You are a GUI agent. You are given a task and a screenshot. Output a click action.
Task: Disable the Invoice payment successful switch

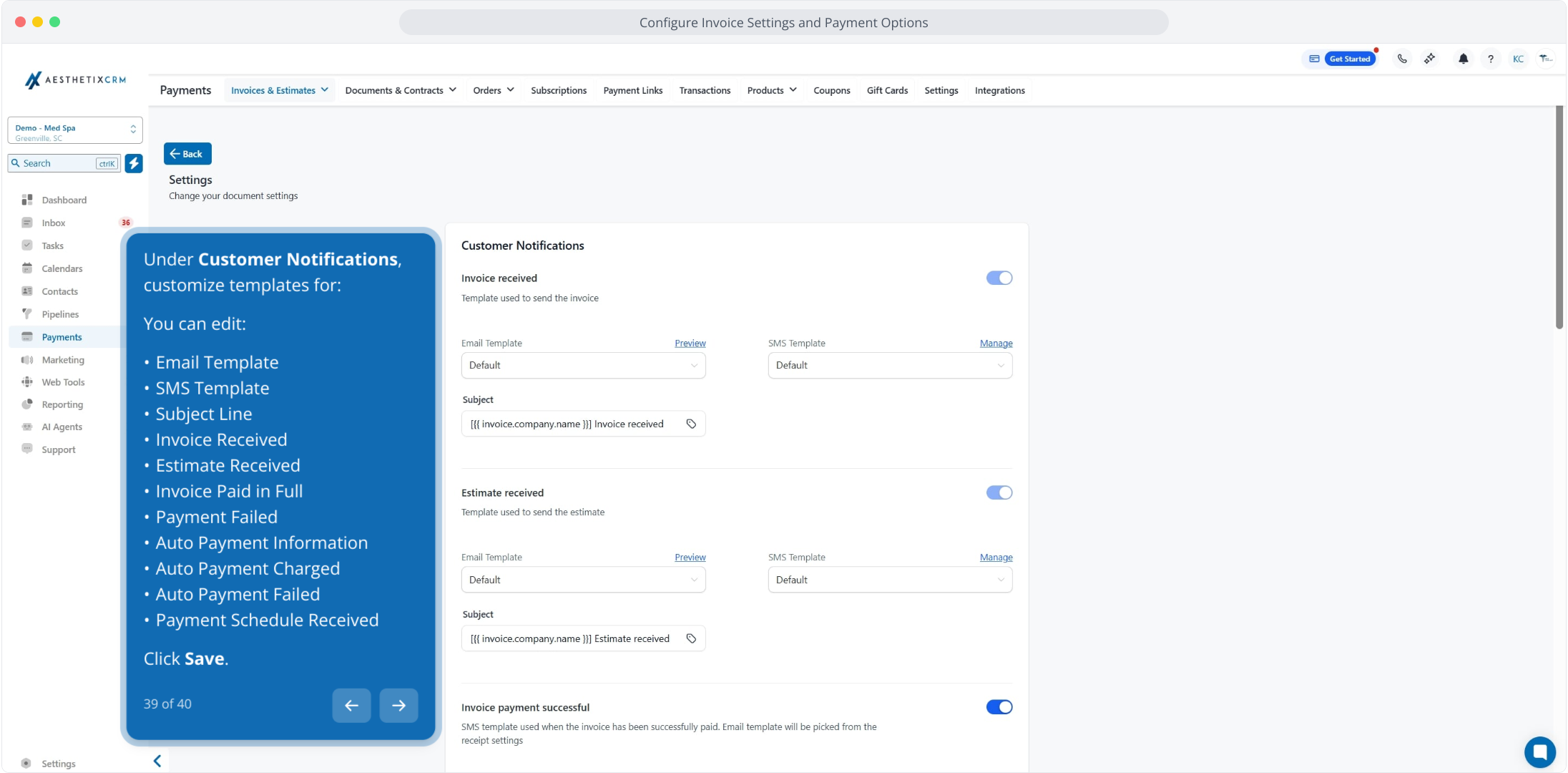pos(999,707)
